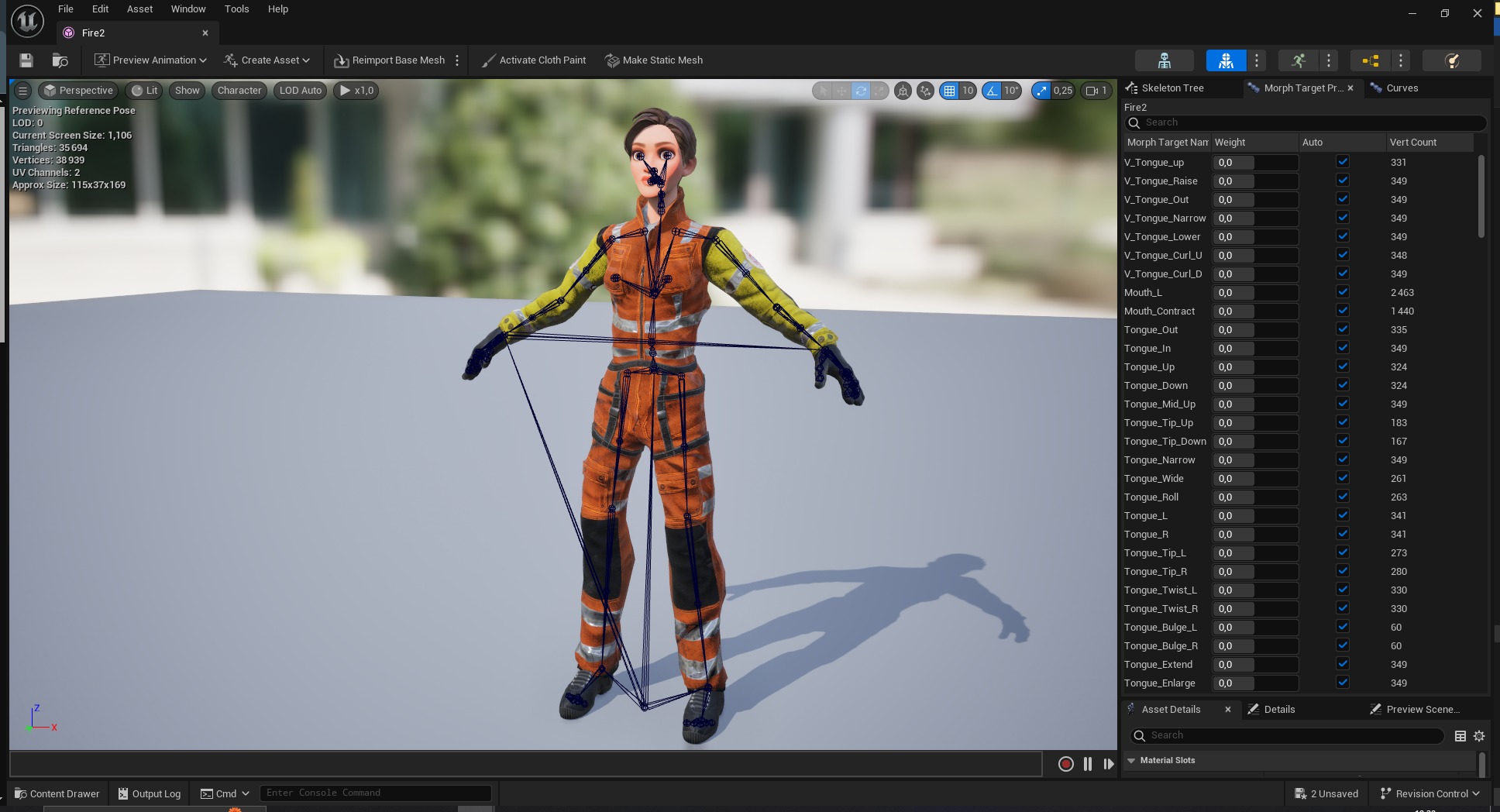Open the playback speed x1,0 dropdown
The height and width of the screenshot is (812, 1500).
[356, 91]
